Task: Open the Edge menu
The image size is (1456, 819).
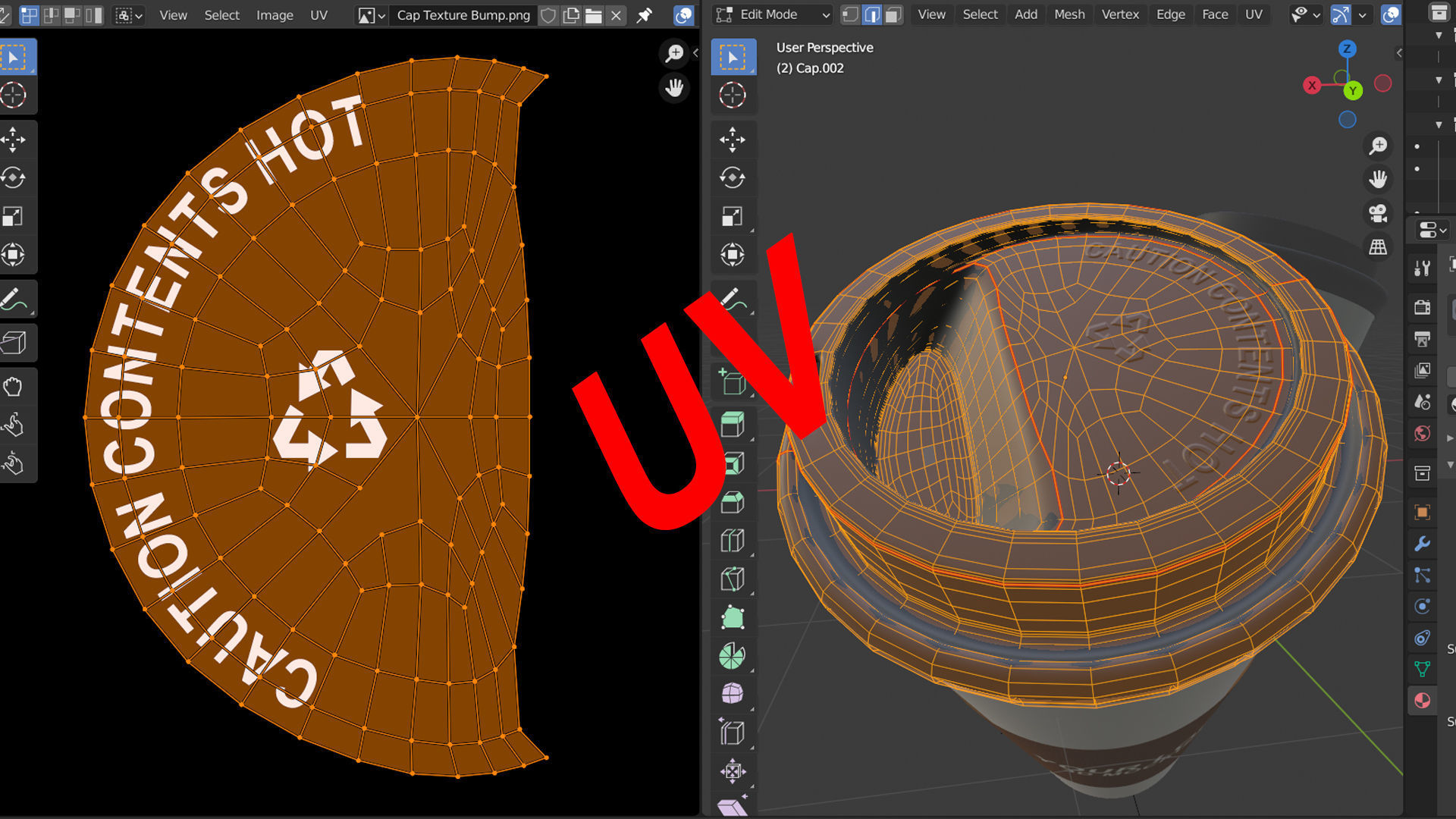Action: pyautogui.click(x=1170, y=14)
